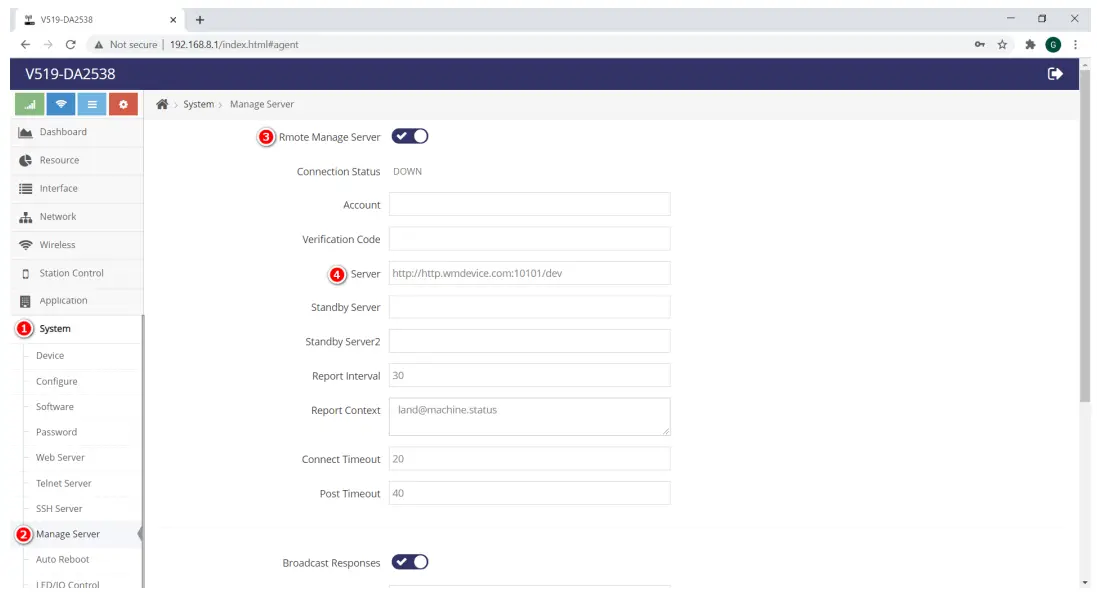
Task: Click the password key icon in address bar
Action: [x=979, y=44]
